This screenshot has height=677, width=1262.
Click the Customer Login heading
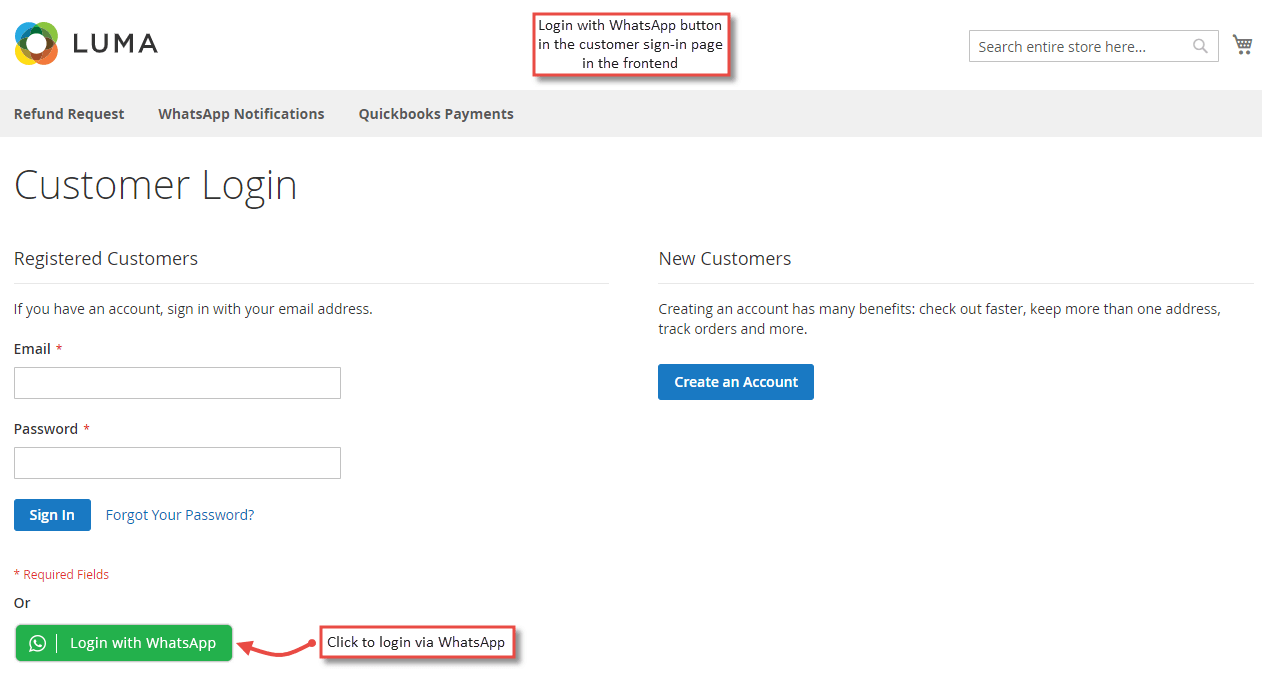156,186
